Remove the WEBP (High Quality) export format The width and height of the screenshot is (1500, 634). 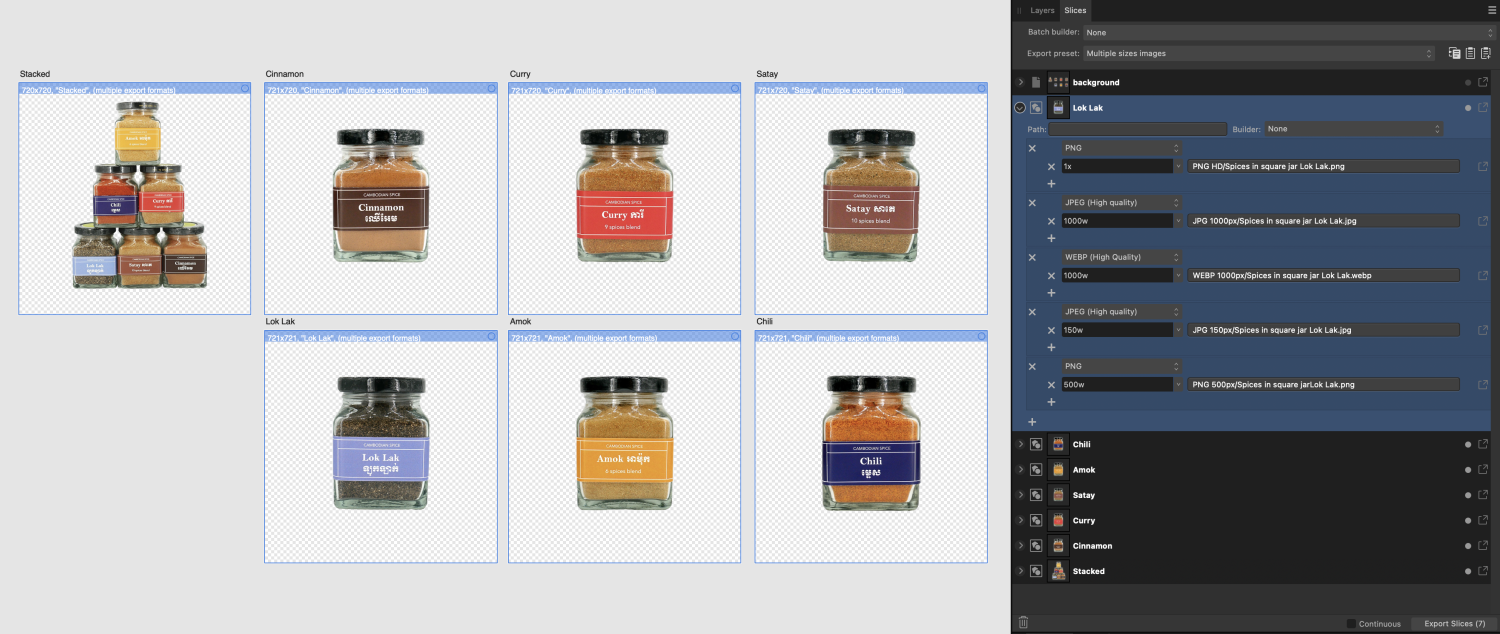tap(1032, 257)
